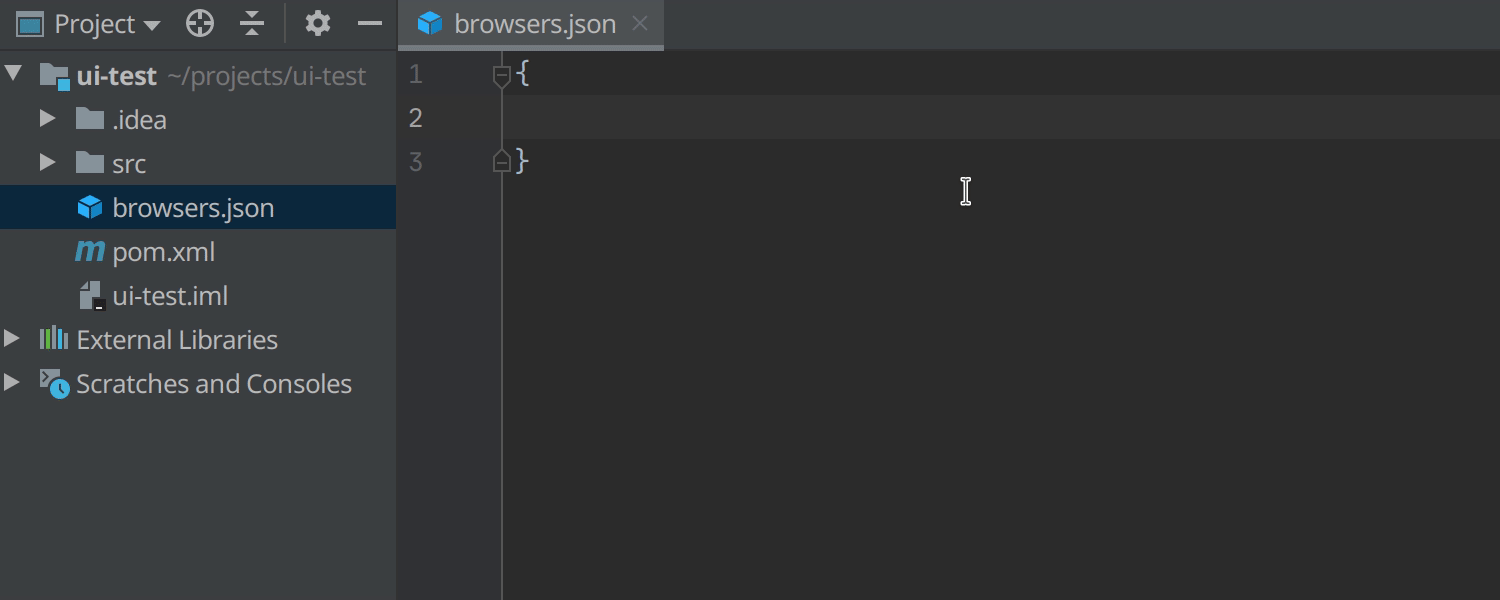Screen dimensions: 1500x600
Task: Open the Project view dropdown arrow
Action: click(x=152, y=25)
